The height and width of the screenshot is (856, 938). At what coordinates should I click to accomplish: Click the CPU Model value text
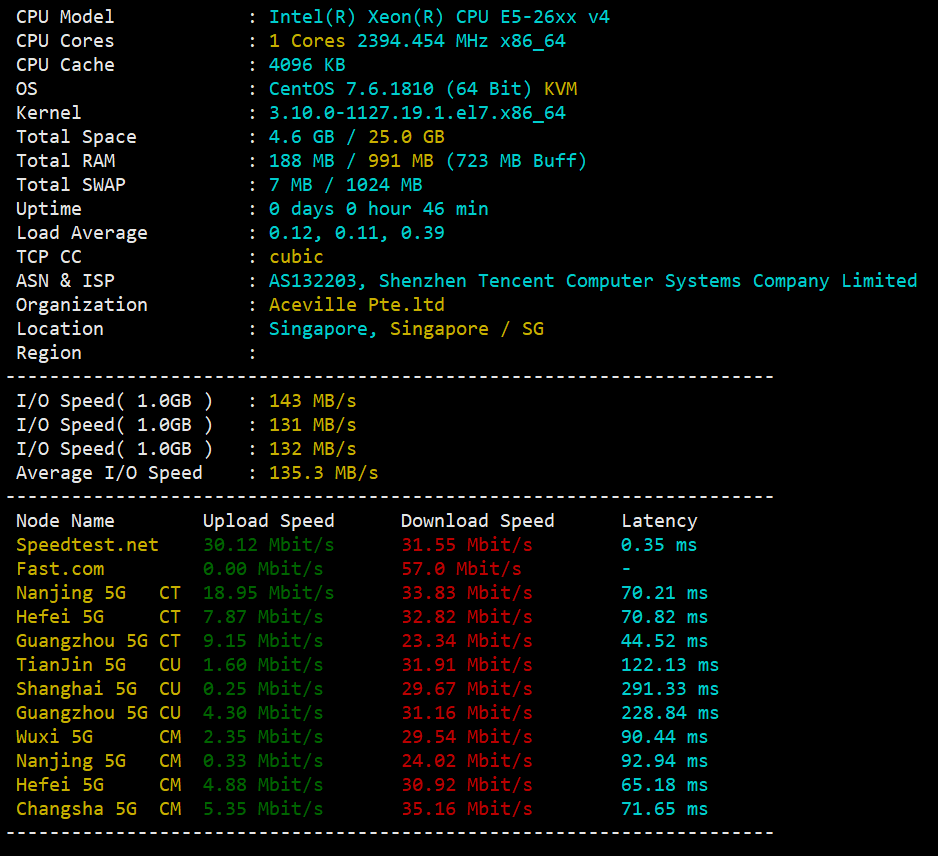[439, 17]
